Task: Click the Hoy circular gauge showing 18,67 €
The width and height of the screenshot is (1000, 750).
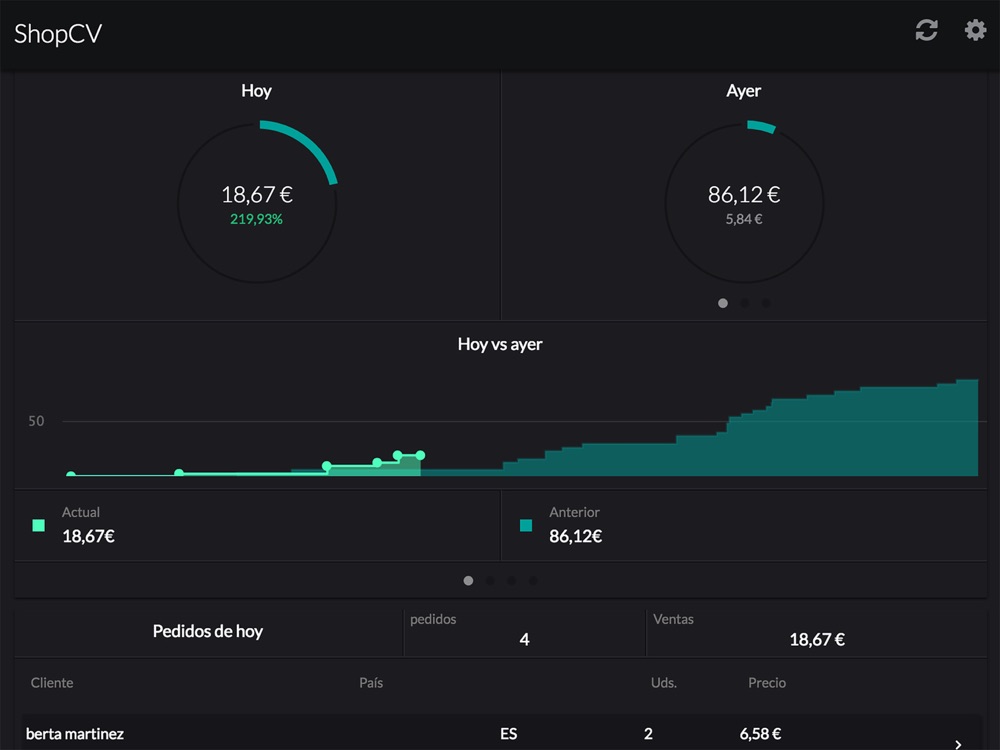Action: pos(257,202)
